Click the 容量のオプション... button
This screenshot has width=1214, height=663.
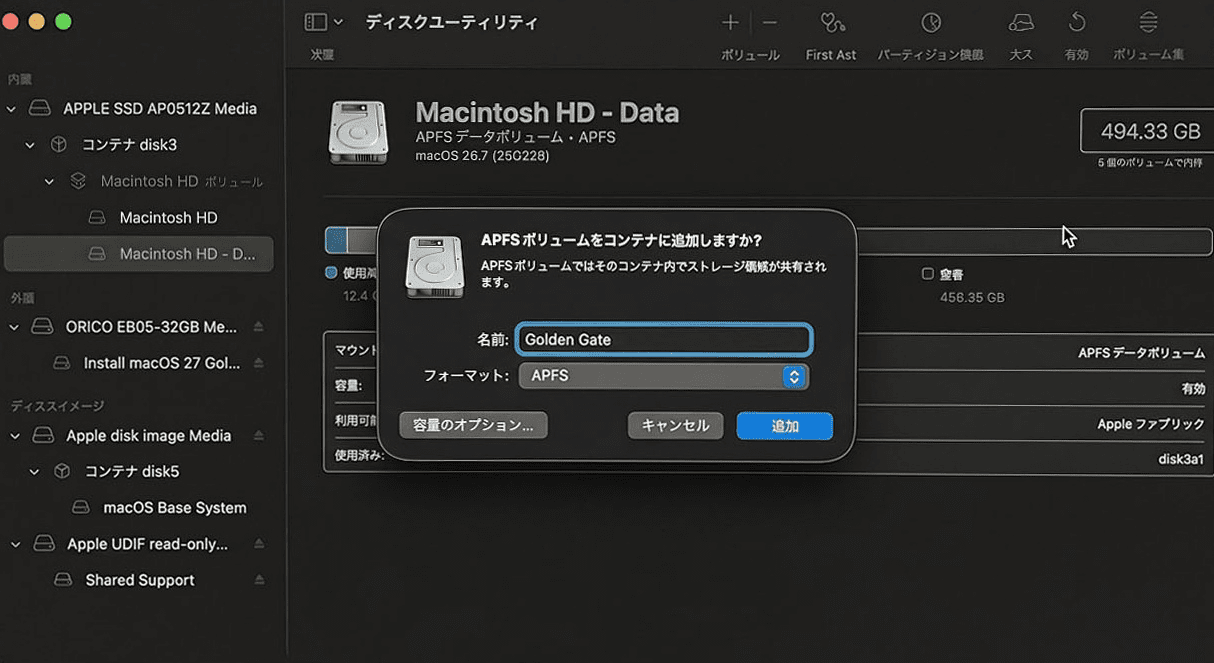pos(473,425)
